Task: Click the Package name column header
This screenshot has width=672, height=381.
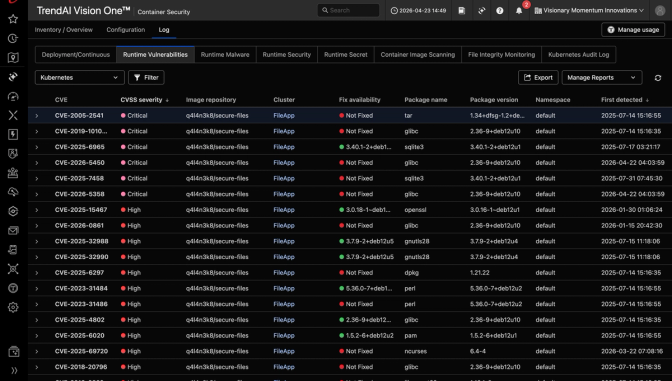Action: [x=426, y=100]
